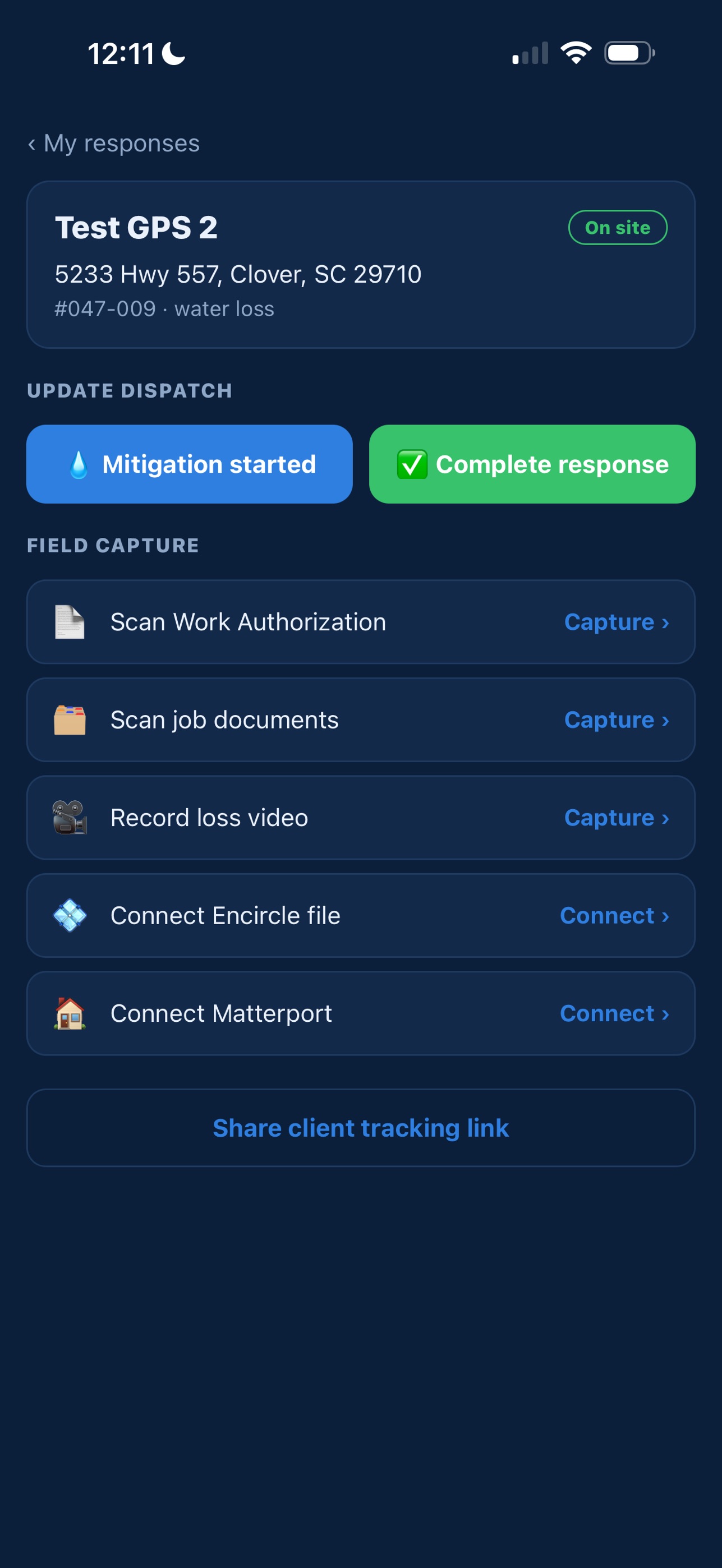Click the movie camera icon for loss video
This screenshot has height=1568, width=722.
click(70, 818)
